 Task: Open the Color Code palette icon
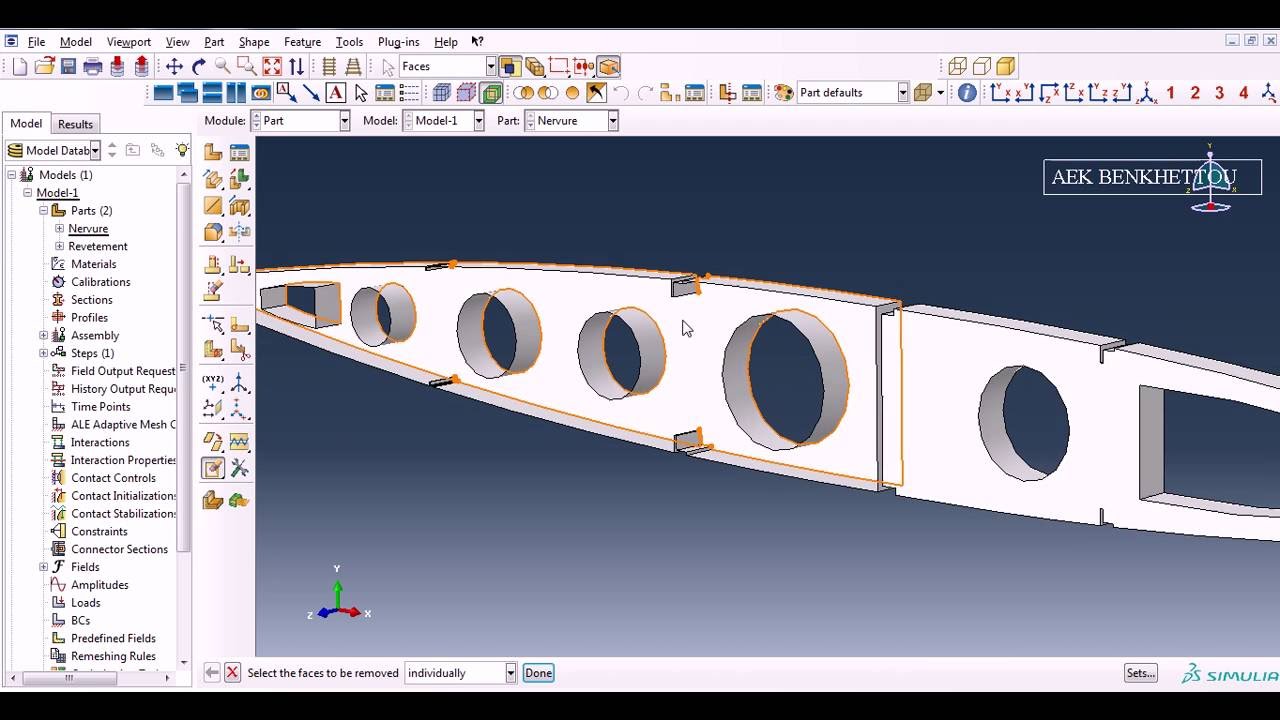[784, 92]
